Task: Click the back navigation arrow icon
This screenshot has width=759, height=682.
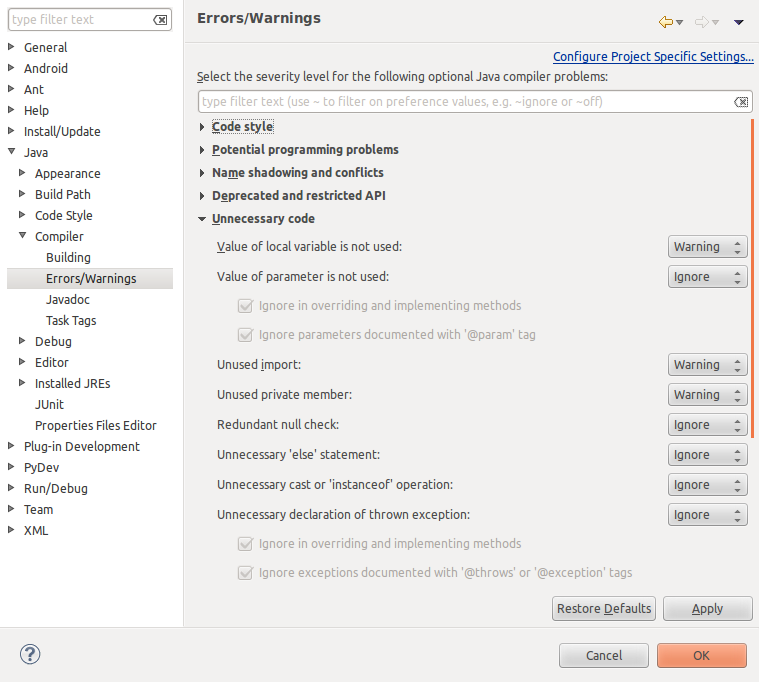Action: click(x=666, y=22)
